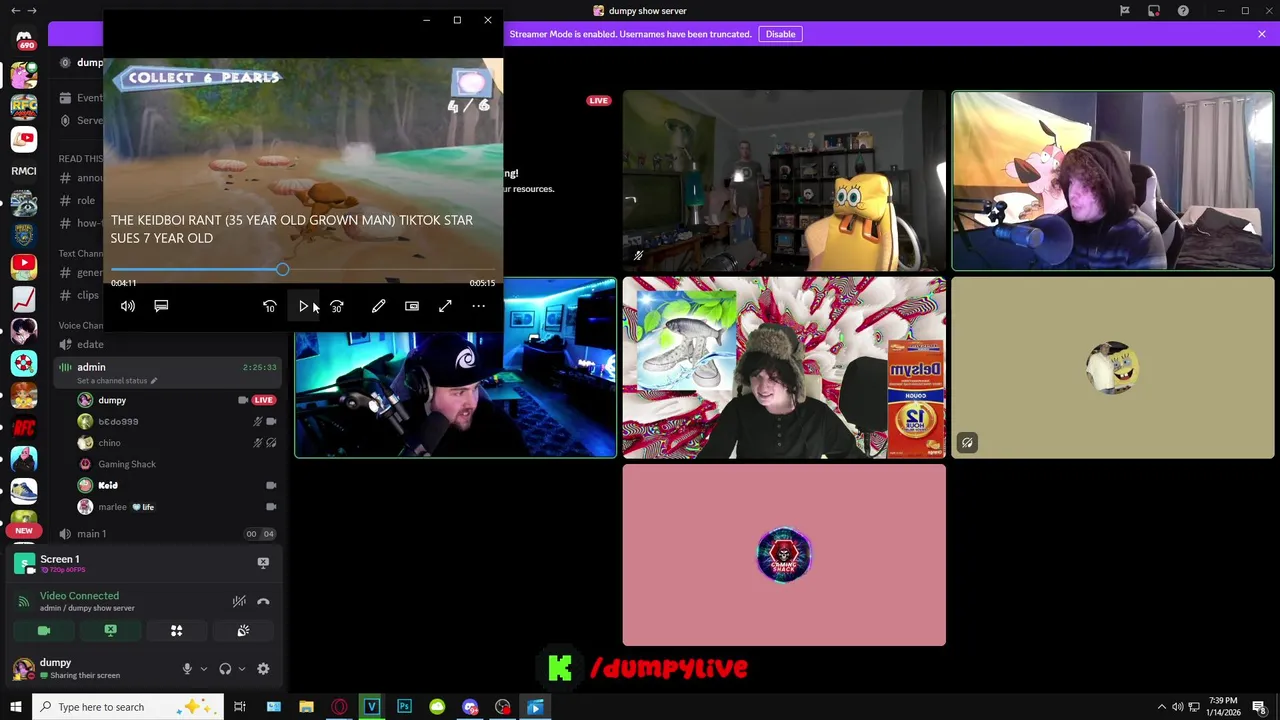The width and height of the screenshot is (1280, 720).
Task: Set a channel status for admin
Action: tap(117, 381)
